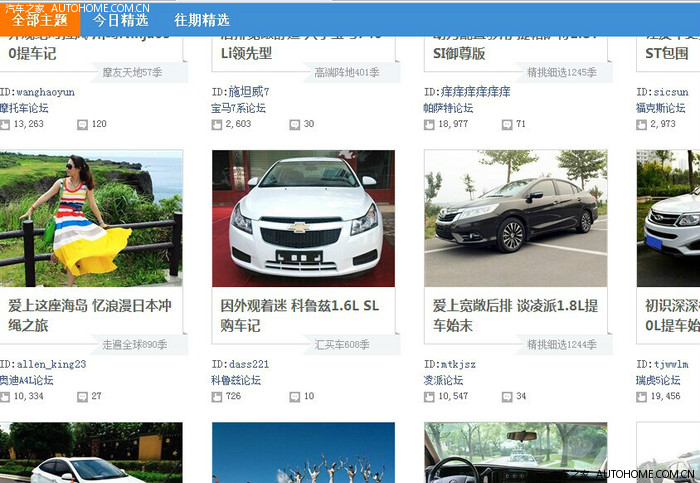Click the view-count icon beside 13,263
Image resolution: width=700 pixels, height=483 pixels.
click(5, 124)
